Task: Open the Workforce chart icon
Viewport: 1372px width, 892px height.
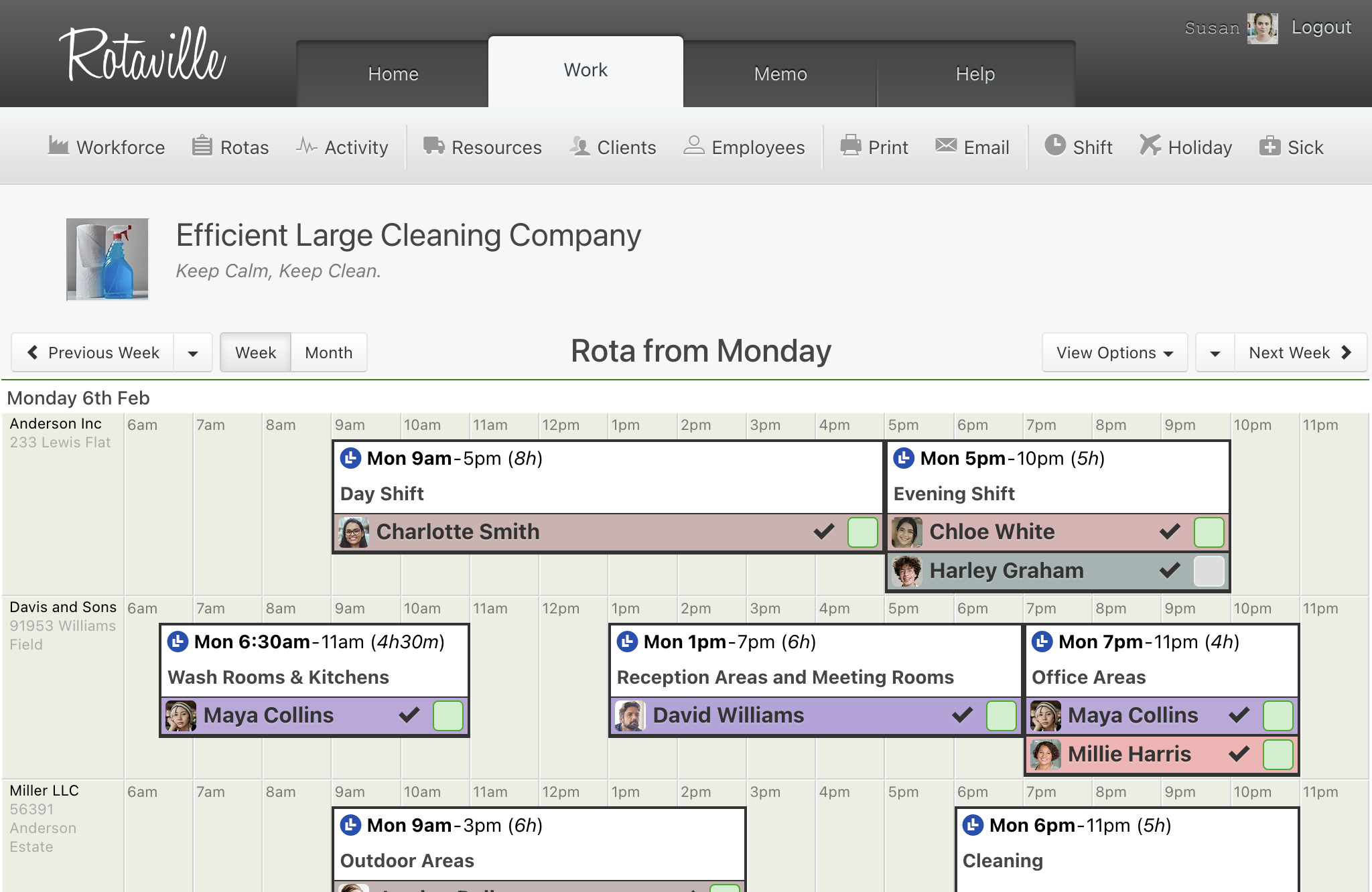Action: (58, 145)
